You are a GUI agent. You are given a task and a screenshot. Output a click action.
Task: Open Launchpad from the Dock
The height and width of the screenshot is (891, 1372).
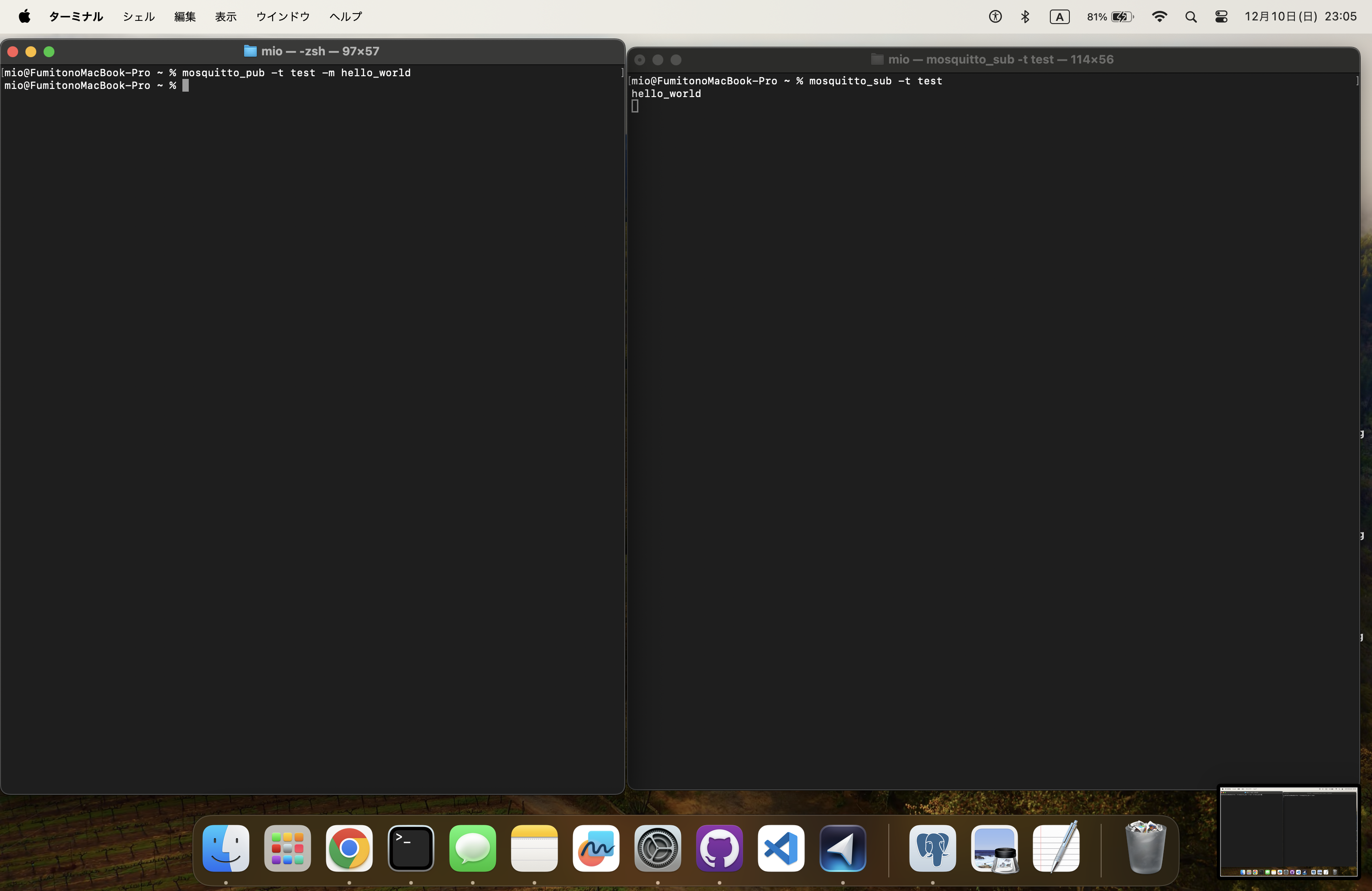[287, 848]
